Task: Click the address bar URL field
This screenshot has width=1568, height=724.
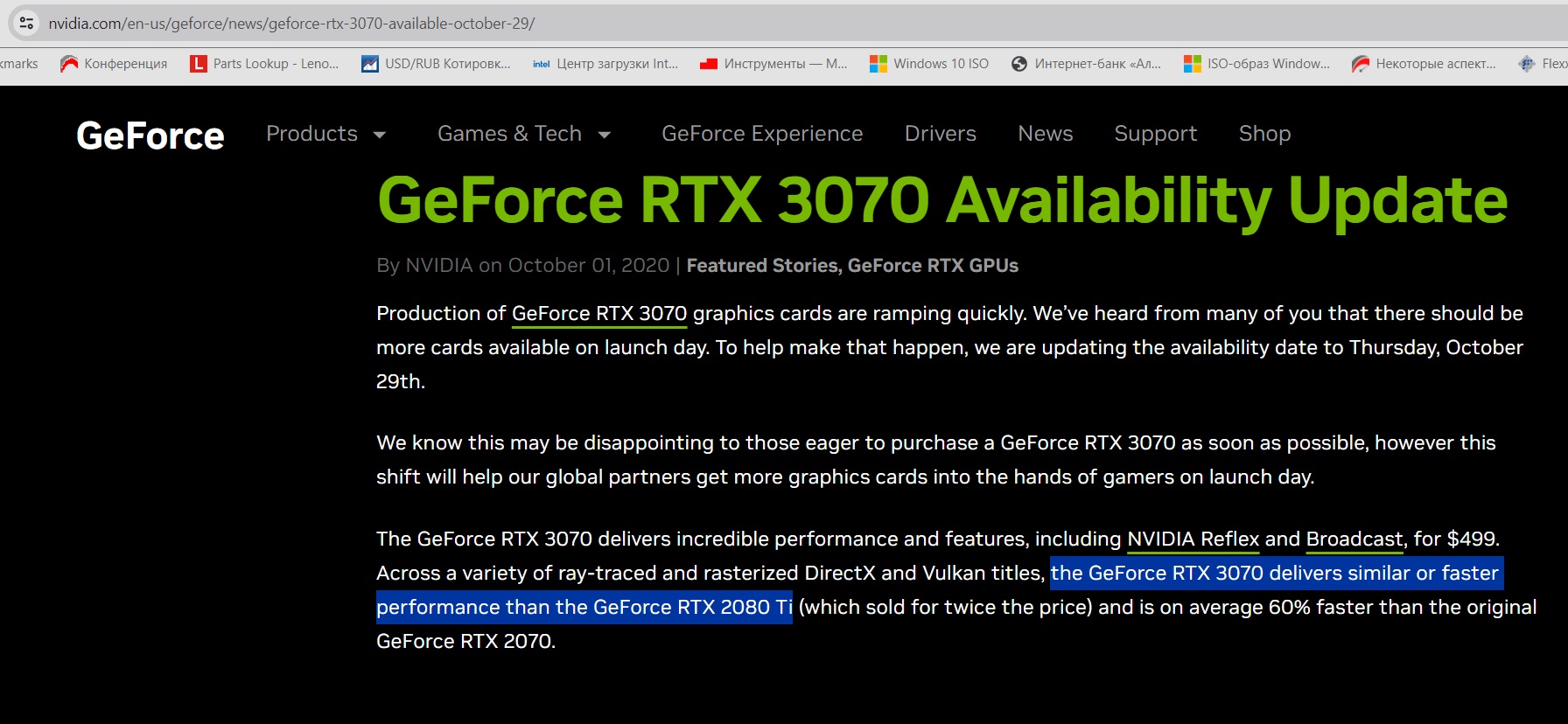Action: [x=787, y=23]
